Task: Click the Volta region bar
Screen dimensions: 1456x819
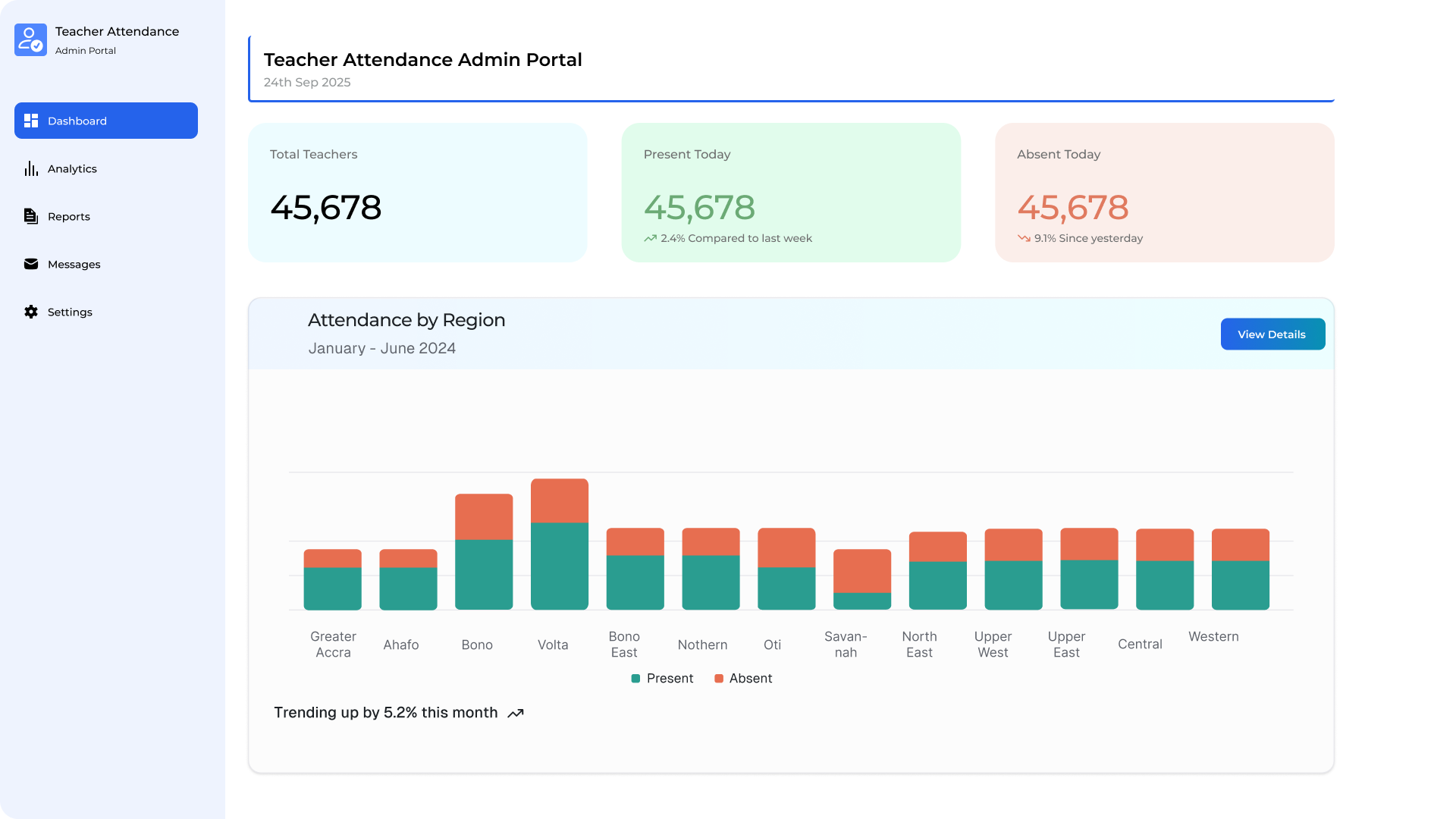Action: click(559, 542)
